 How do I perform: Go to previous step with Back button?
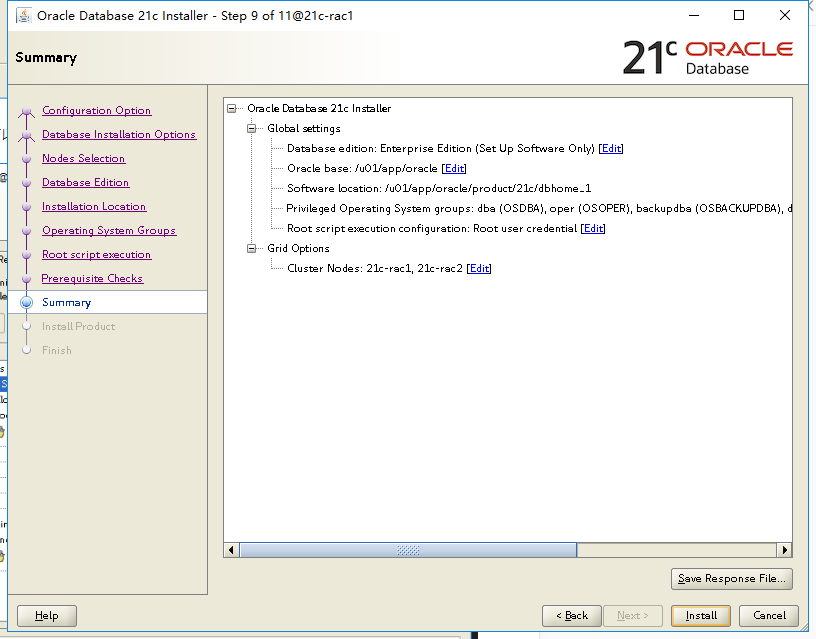click(x=571, y=616)
